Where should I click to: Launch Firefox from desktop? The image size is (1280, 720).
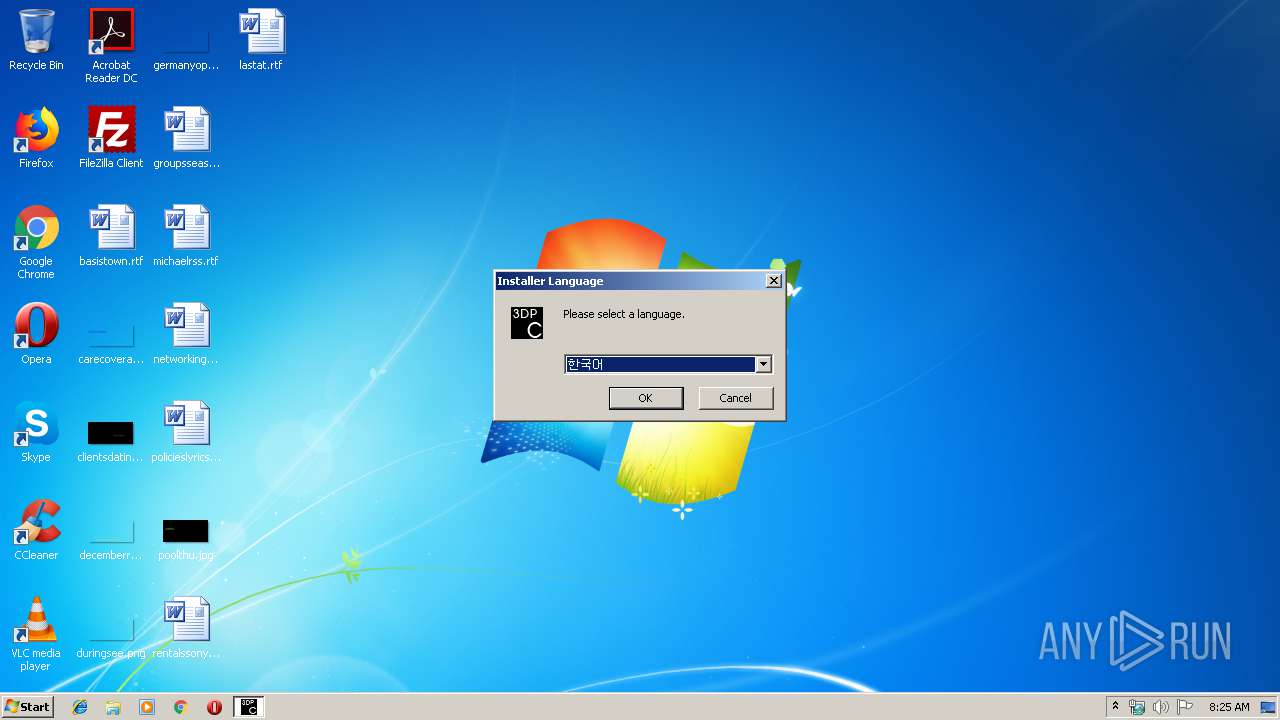[x=36, y=138]
